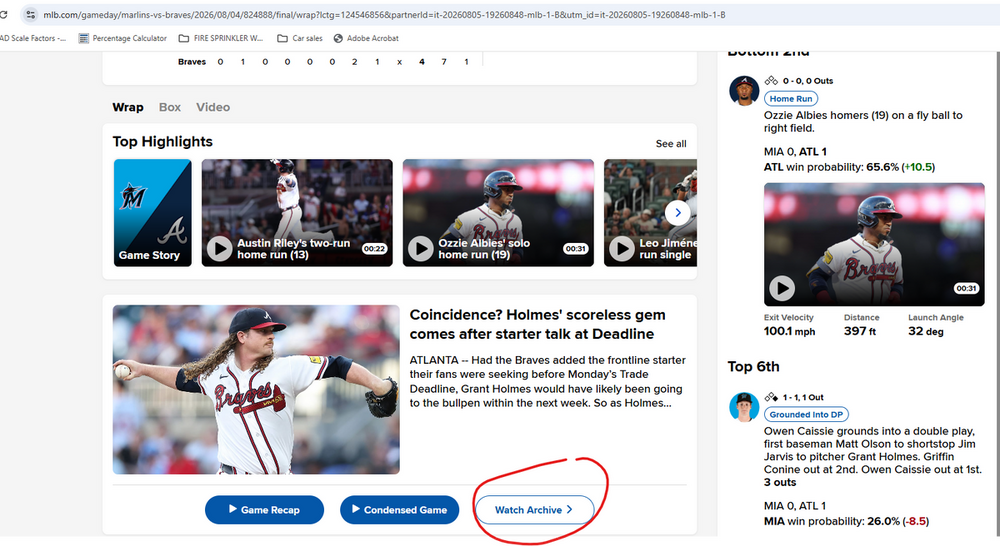Image resolution: width=1000 pixels, height=546 pixels.
Task: Switch to the Wrap tab
Action: (x=128, y=107)
